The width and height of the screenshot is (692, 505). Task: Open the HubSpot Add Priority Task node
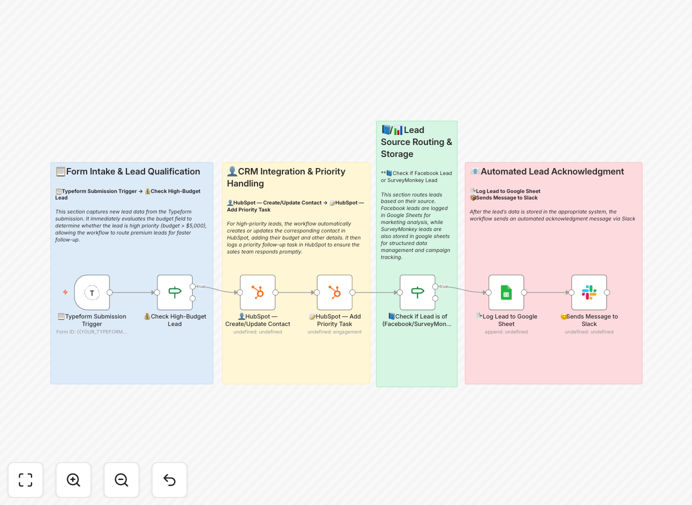click(x=335, y=292)
